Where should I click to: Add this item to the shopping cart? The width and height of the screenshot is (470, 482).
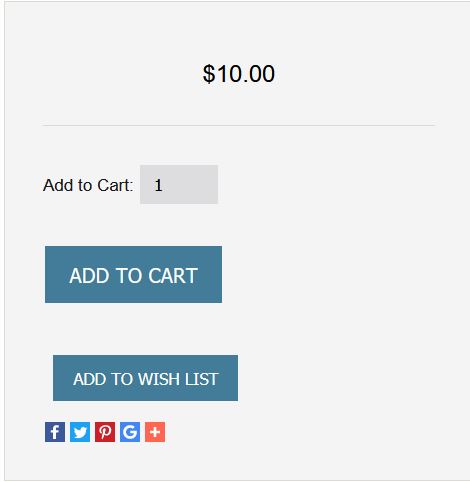(133, 274)
